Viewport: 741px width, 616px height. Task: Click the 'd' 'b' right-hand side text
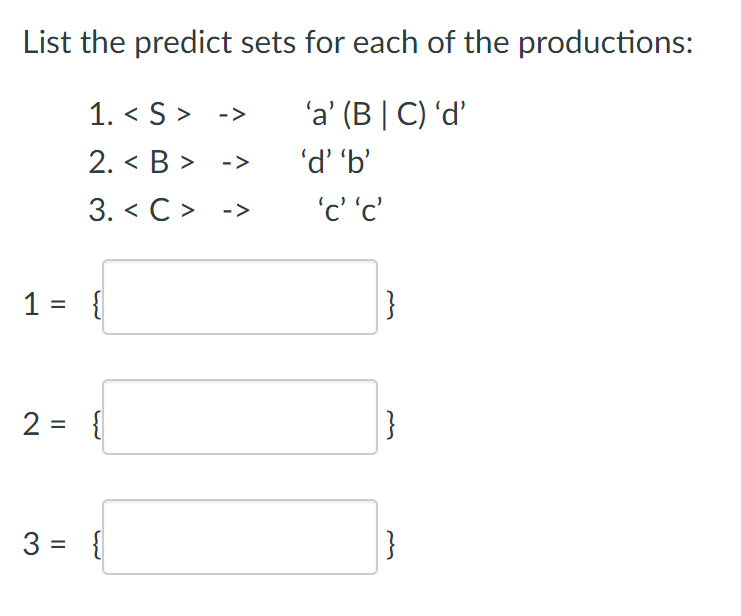336,161
